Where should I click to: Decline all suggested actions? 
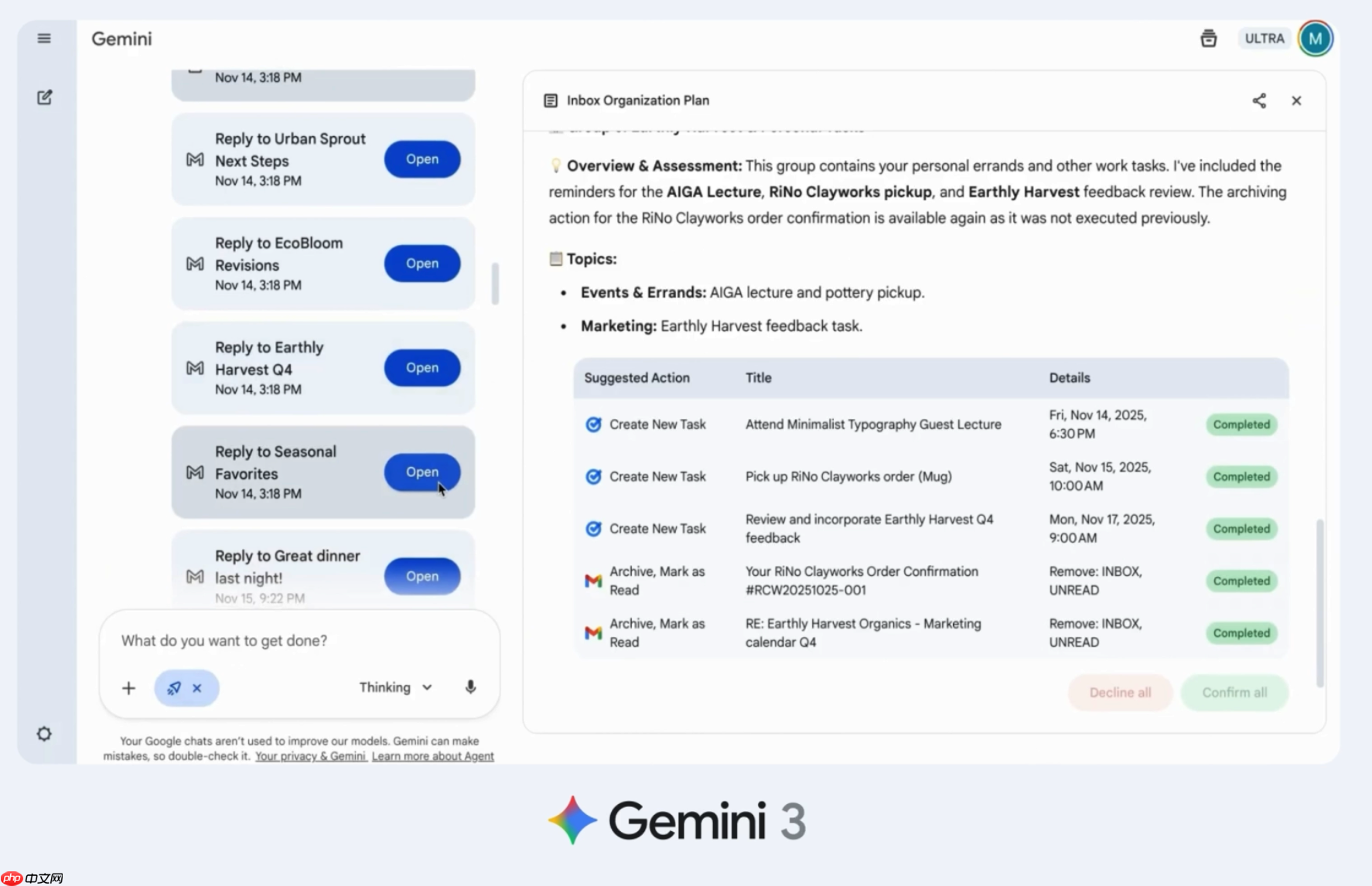click(1120, 693)
